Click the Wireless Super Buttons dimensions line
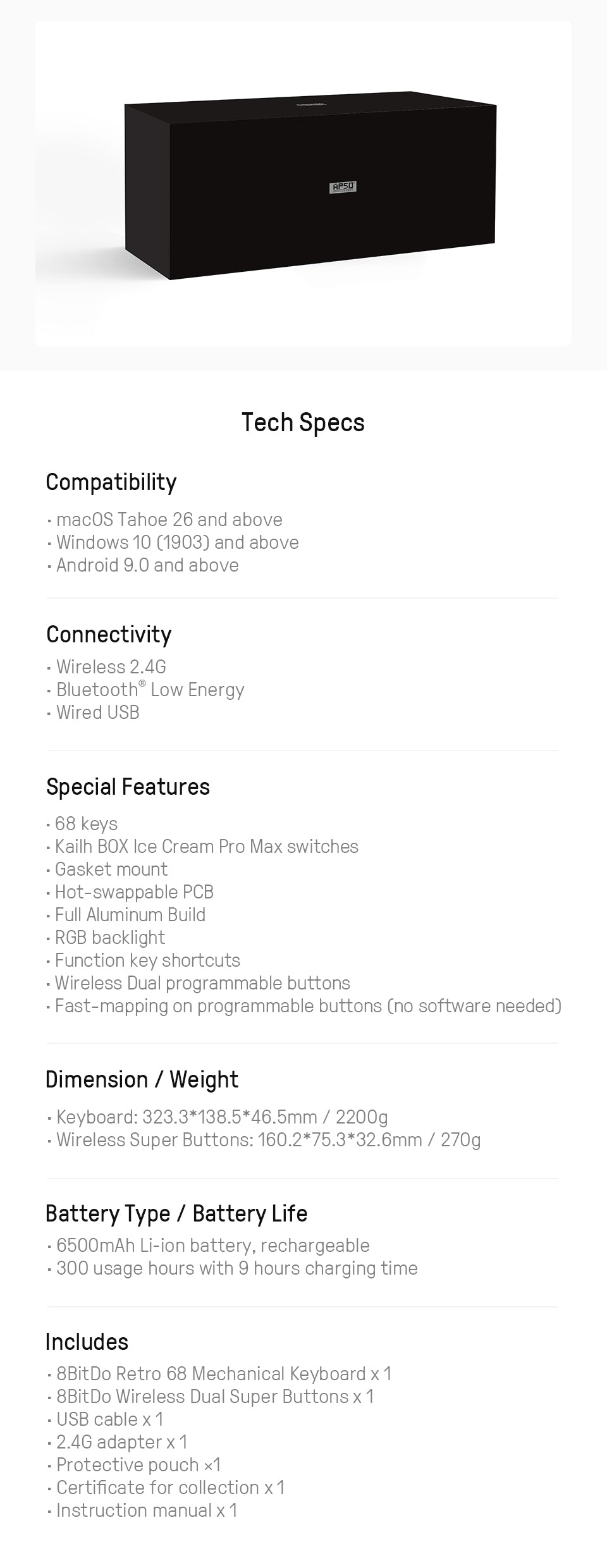 (x=268, y=1140)
